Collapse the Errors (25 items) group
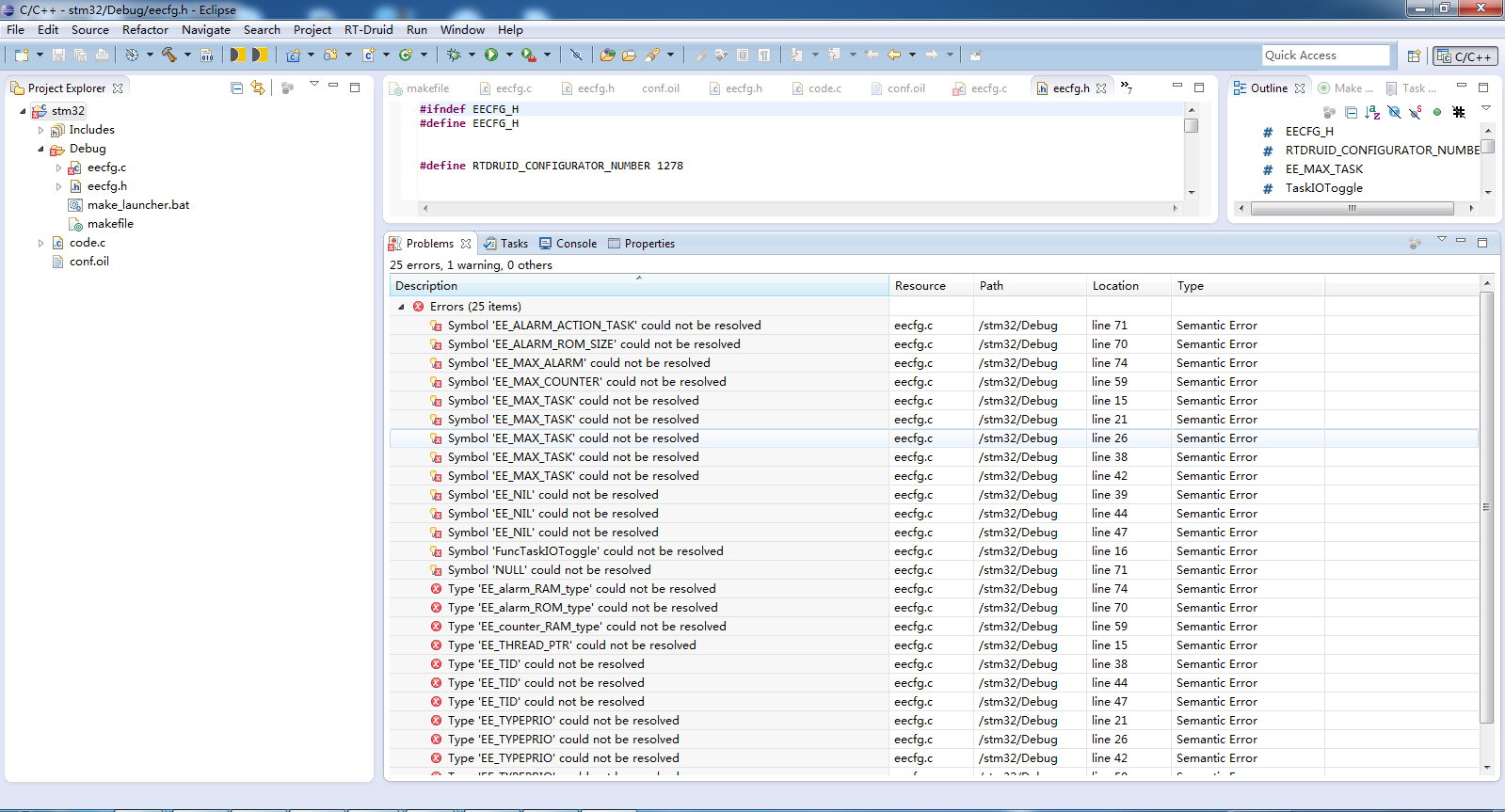The image size is (1505, 812). coord(401,307)
